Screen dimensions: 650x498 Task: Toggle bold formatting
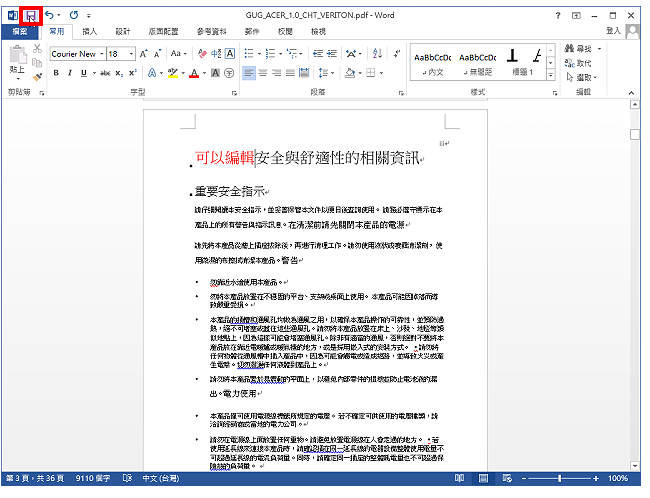(56, 73)
